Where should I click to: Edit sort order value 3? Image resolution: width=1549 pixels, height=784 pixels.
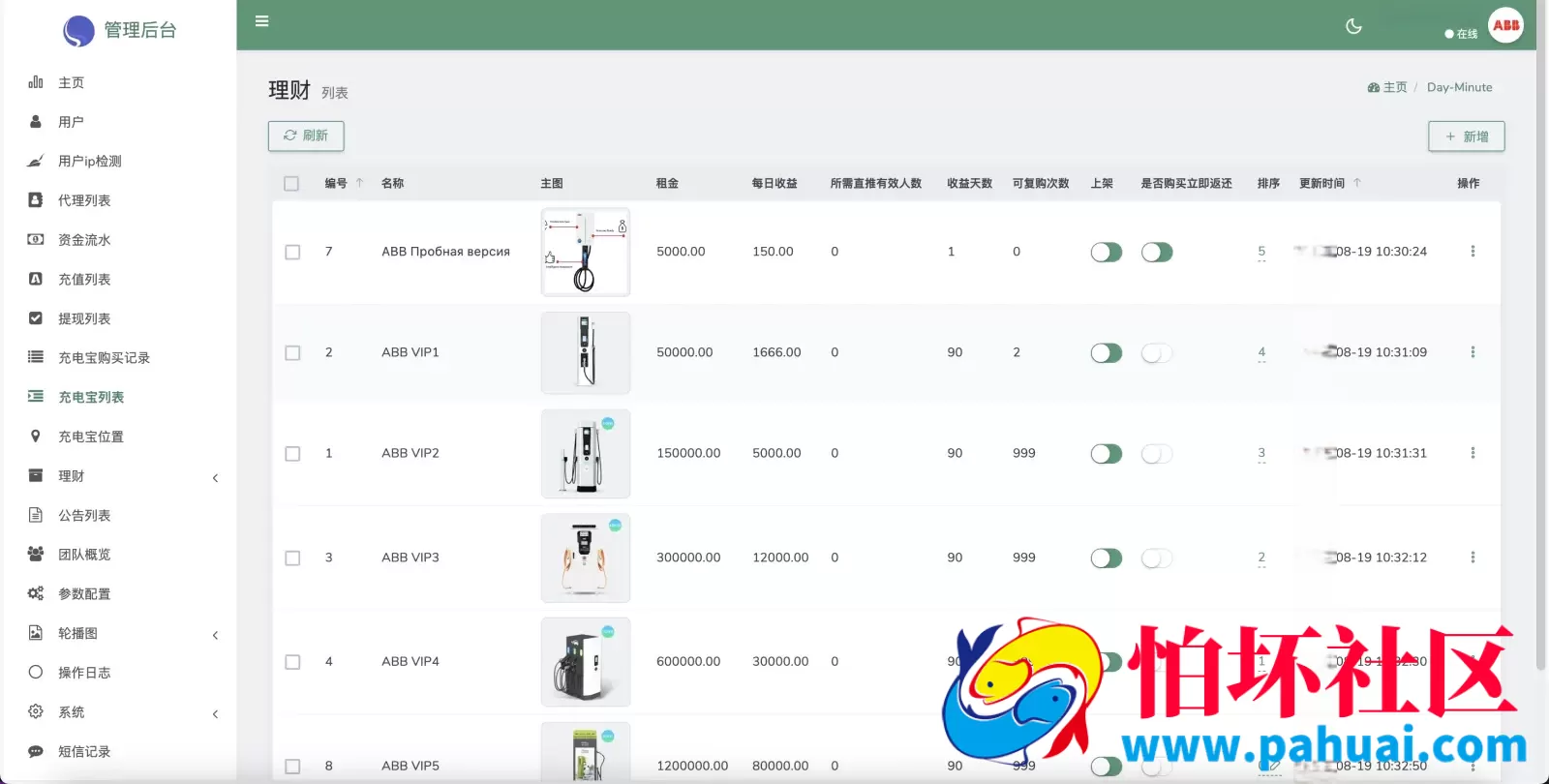1261,453
